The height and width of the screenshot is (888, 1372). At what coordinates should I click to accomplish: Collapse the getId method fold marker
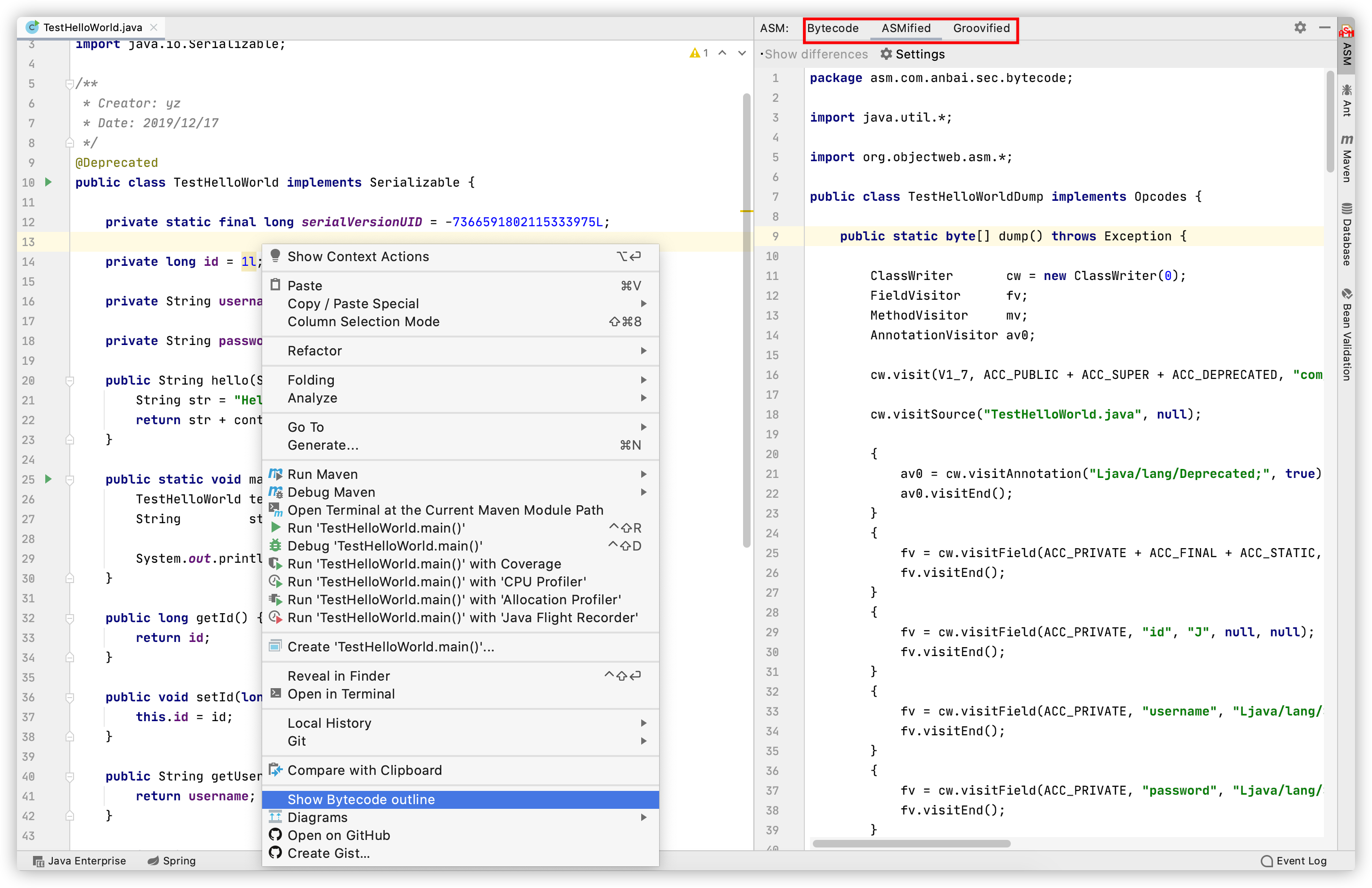coord(70,618)
